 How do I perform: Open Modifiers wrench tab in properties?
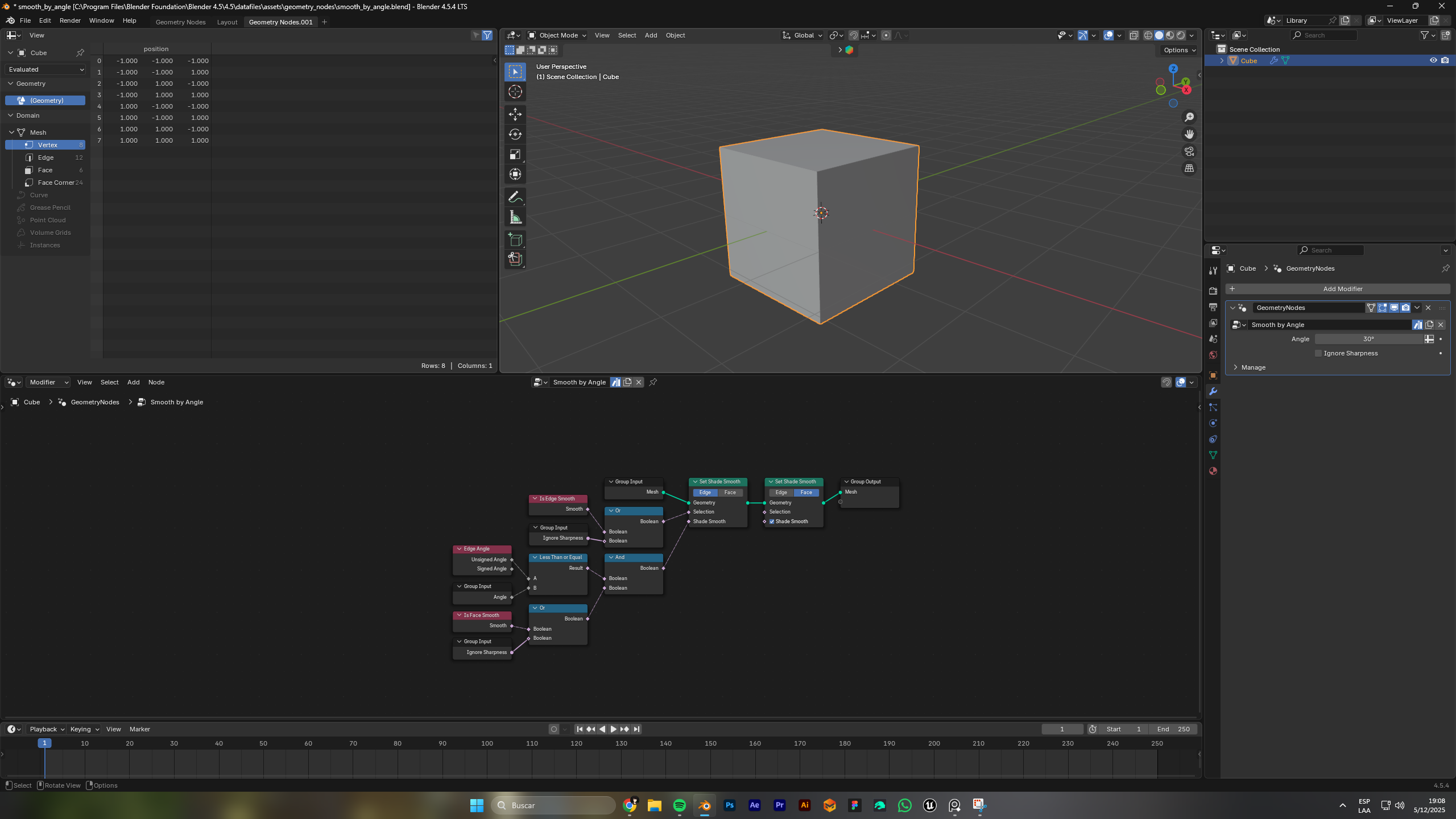1213,391
